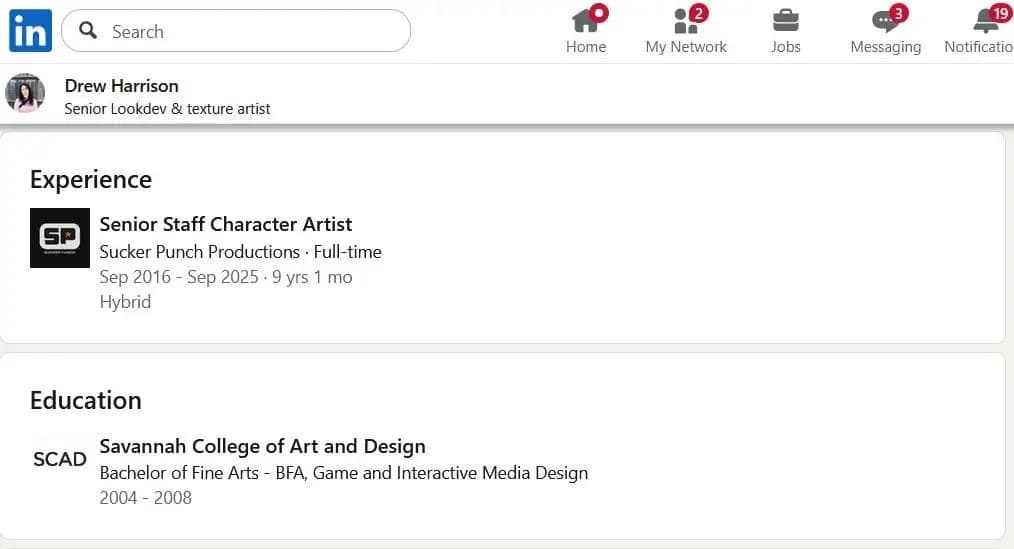1014x549 pixels.
Task: Open Savannah College of Art and Design
Action: coord(262,446)
